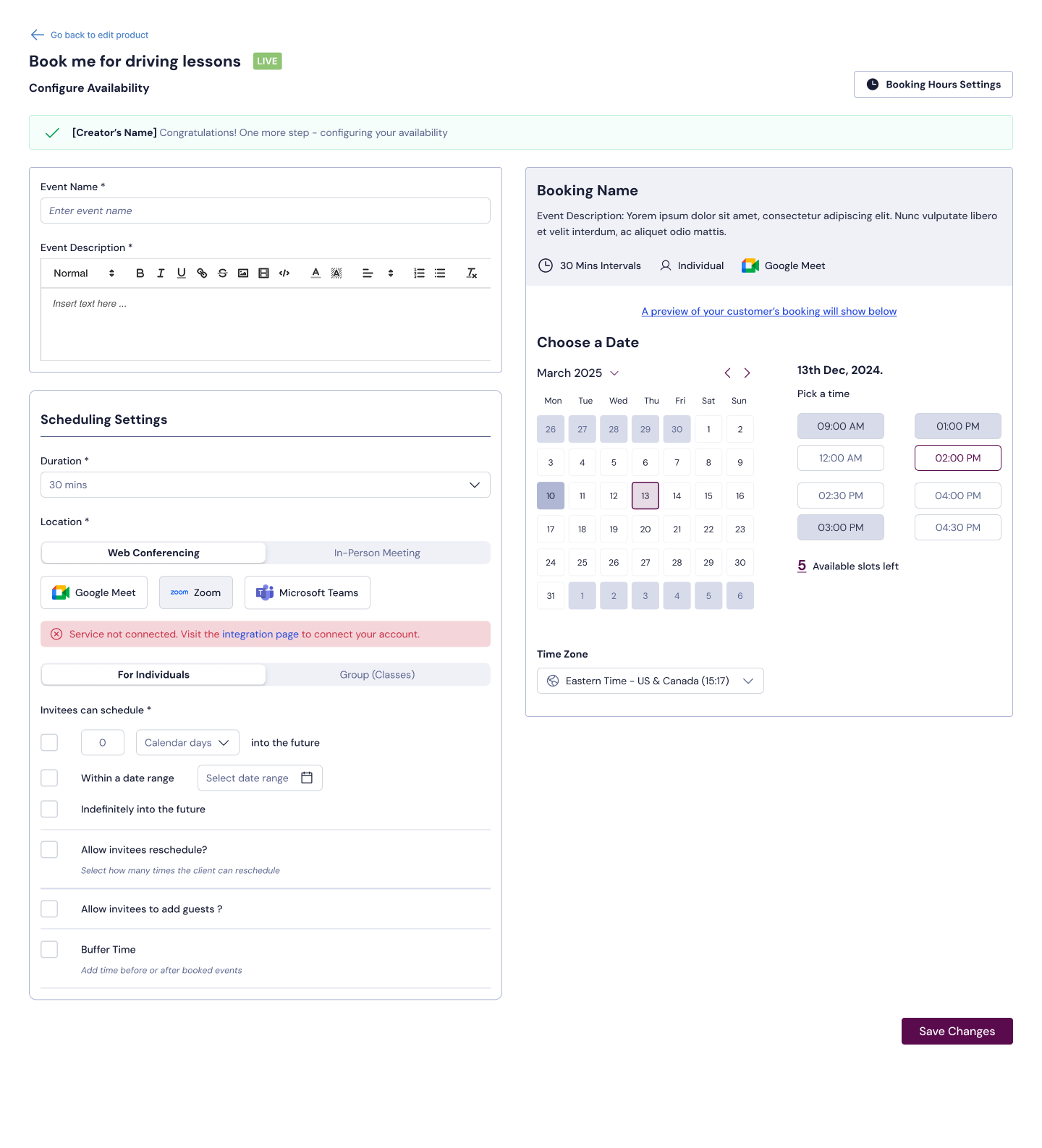
Task: Insert an image into event description
Action: pyautogui.click(x=243, y=273)
